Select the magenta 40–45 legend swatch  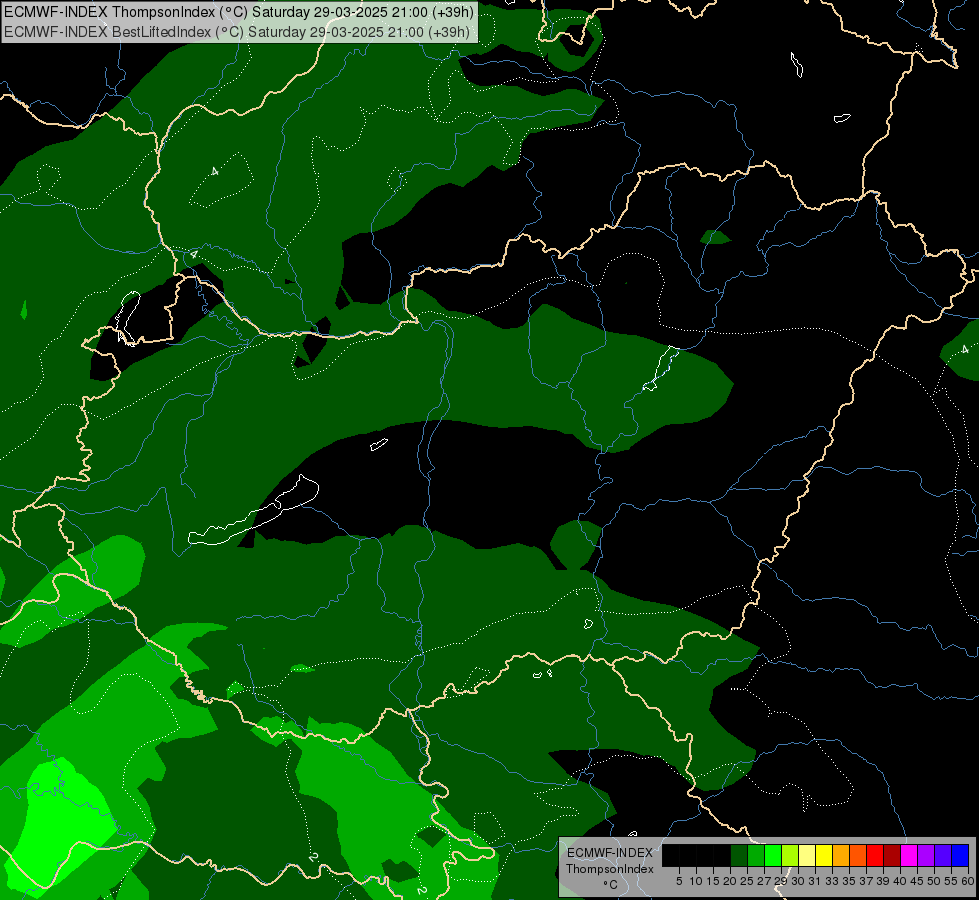(x=909, y=855)
